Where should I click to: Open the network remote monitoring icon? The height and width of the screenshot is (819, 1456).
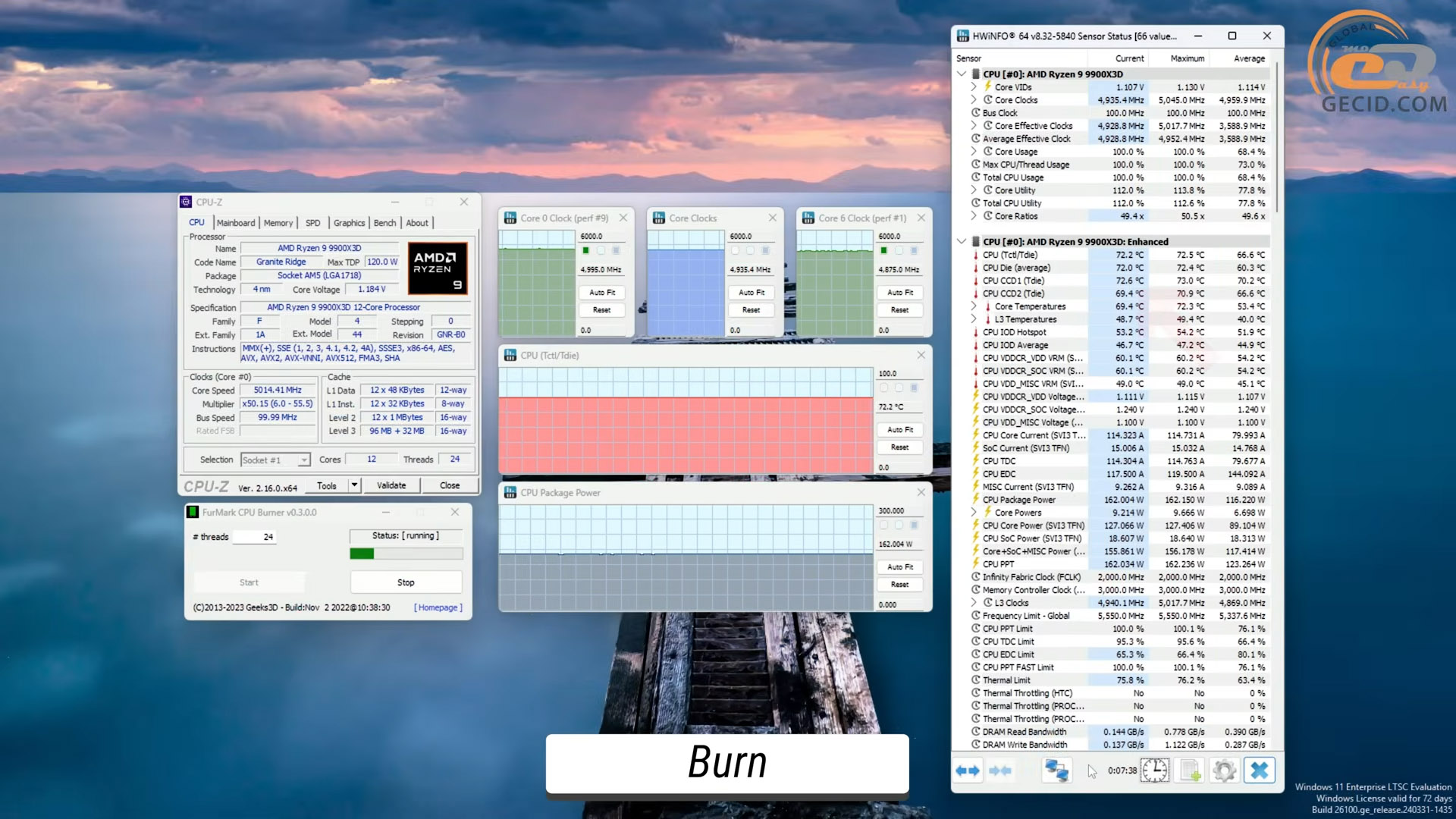tap(1056, 770)
